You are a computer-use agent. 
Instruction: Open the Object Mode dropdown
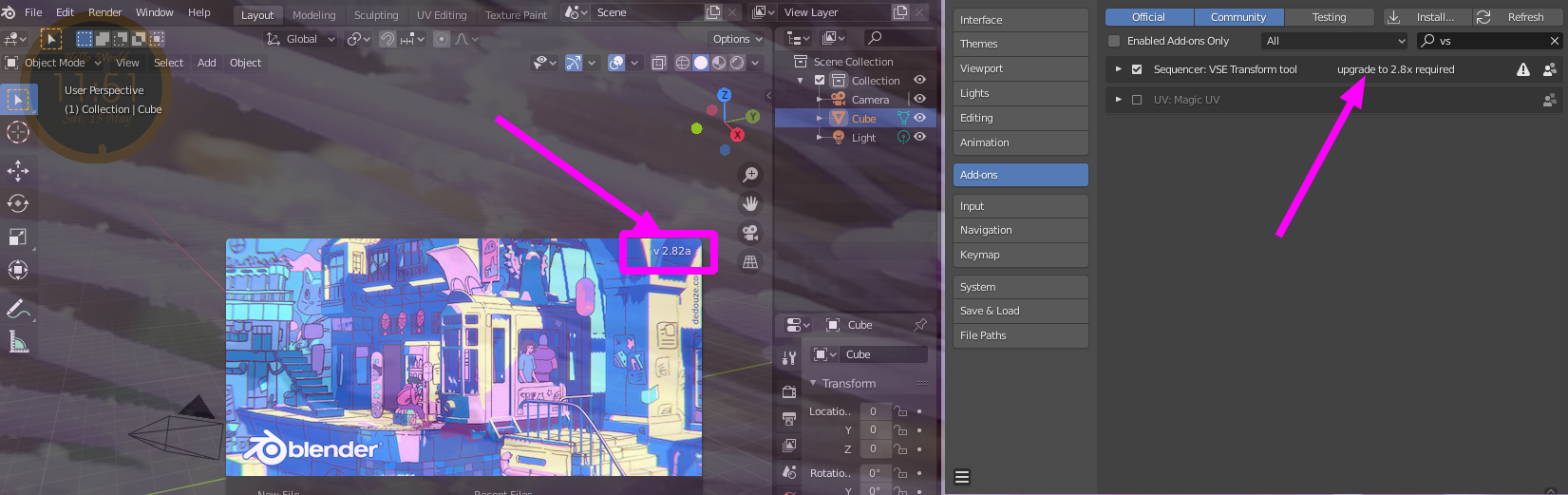(x=54, y=63)
